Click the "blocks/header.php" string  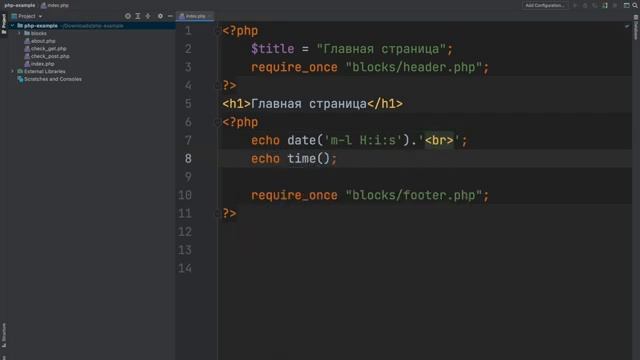coord(413,67)
